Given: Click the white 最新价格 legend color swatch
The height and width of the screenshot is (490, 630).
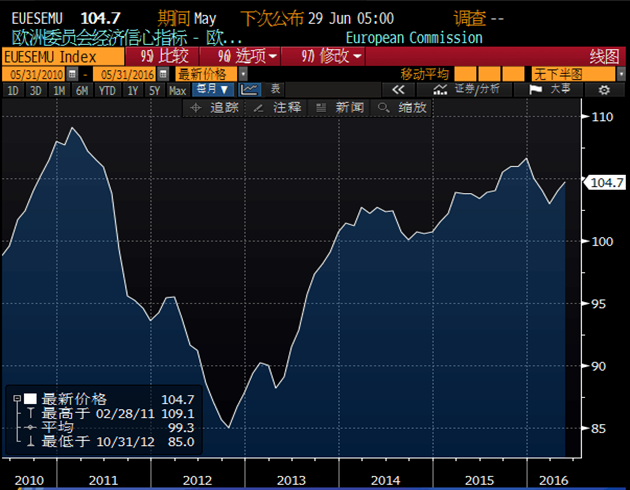Looking at the screenshot, I should tap(30, 398).
